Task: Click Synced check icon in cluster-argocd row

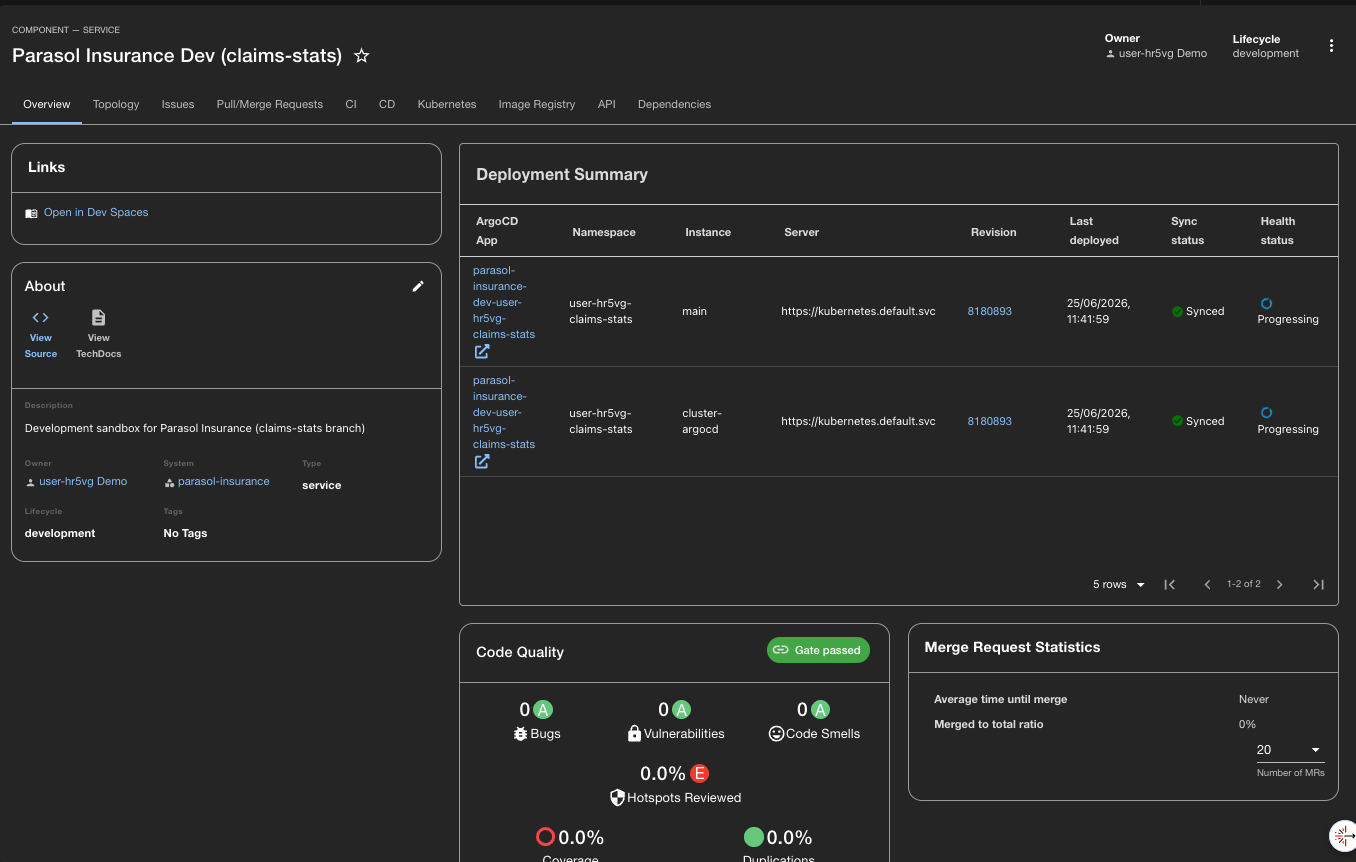Action: coord(1177,422)
